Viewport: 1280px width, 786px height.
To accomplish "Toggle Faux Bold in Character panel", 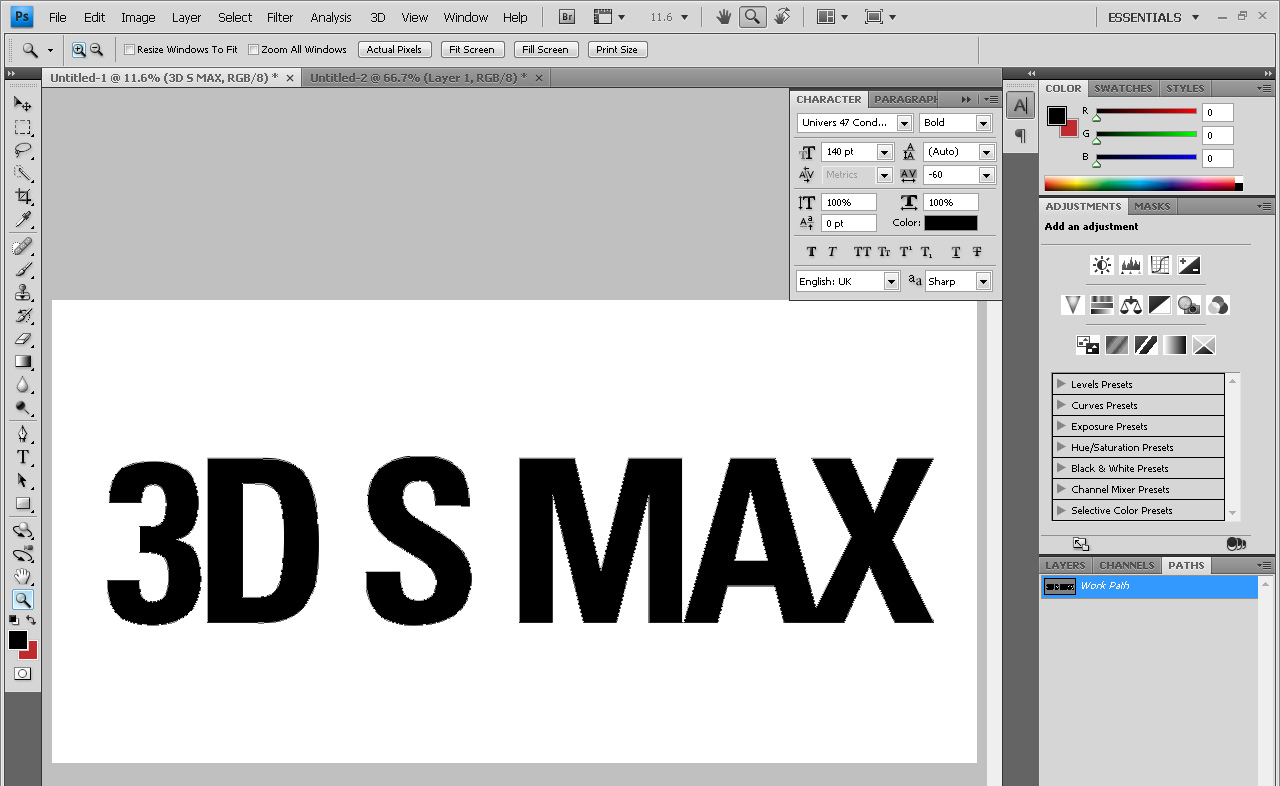I will click(811, 252).
